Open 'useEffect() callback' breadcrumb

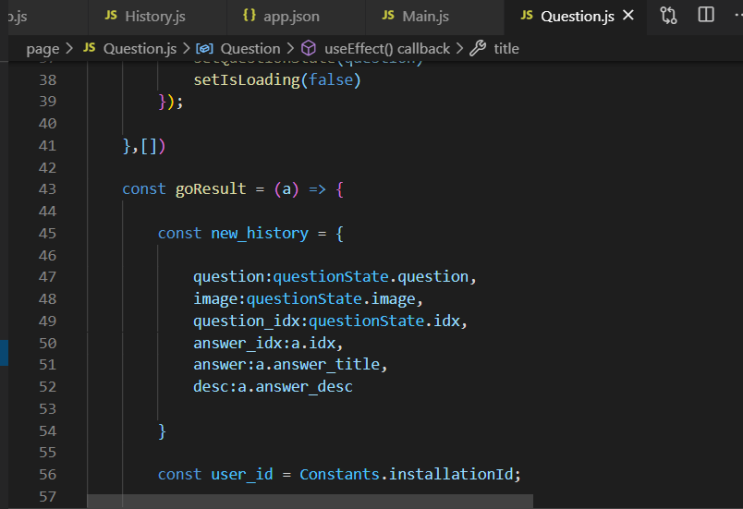pyautogui.click(x=387, y=49)
